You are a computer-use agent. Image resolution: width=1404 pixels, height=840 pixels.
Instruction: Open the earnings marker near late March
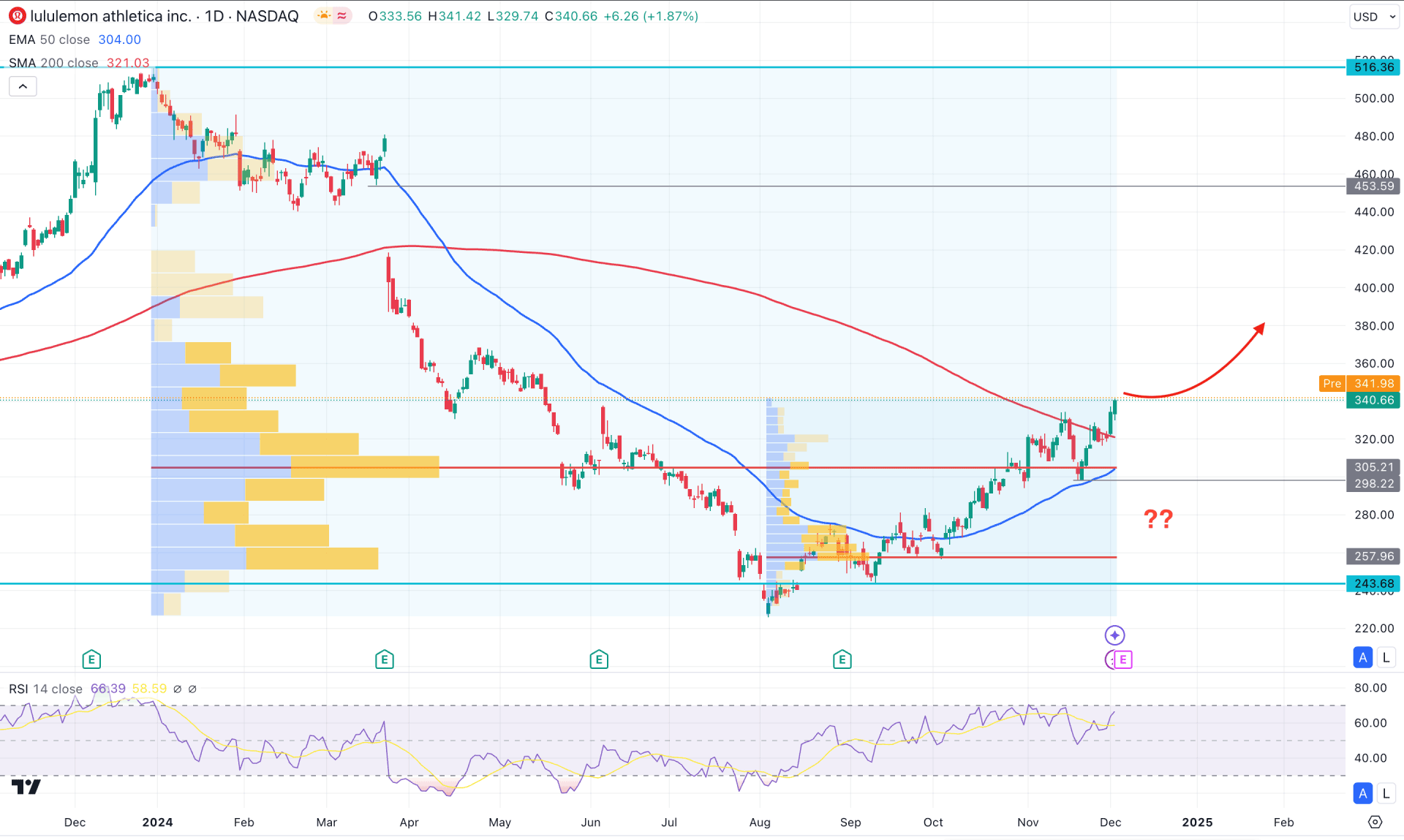[385, 659]
